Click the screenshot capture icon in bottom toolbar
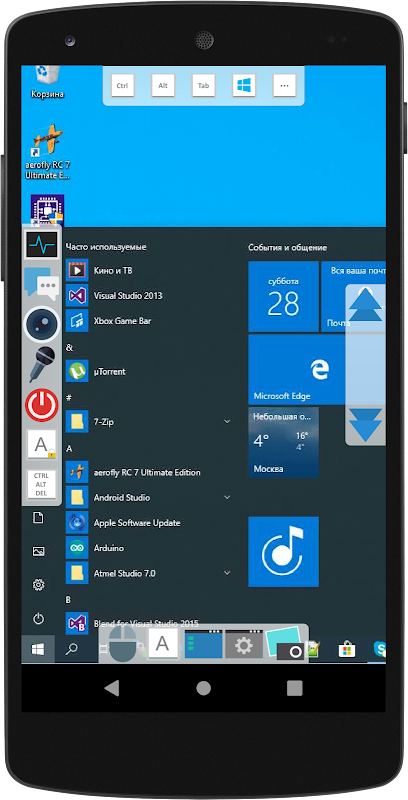The width and height of the screenshot is (408, 800). 285,644
